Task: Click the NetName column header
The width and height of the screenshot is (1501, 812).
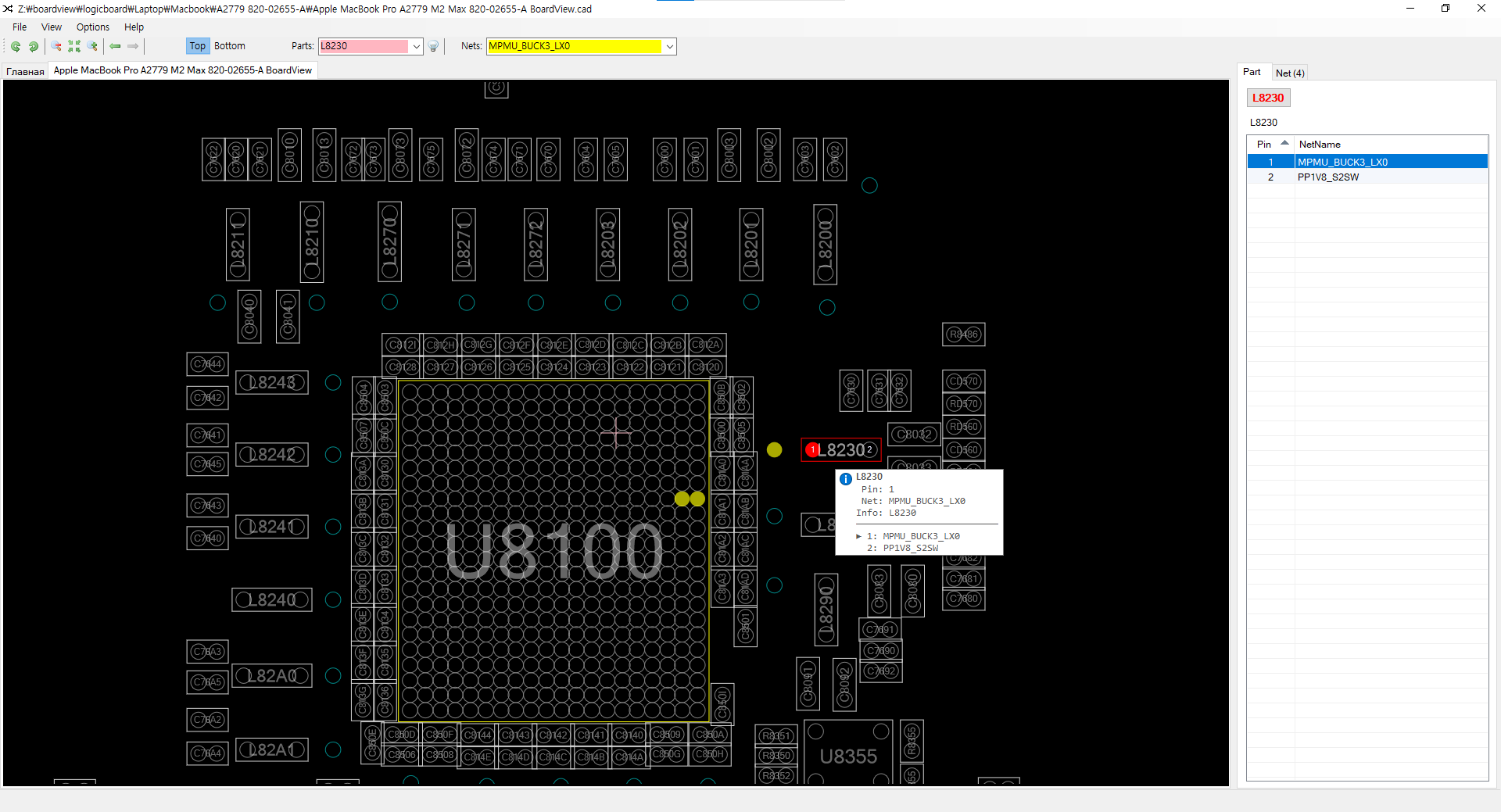Action: click(x=1392, y=144)
